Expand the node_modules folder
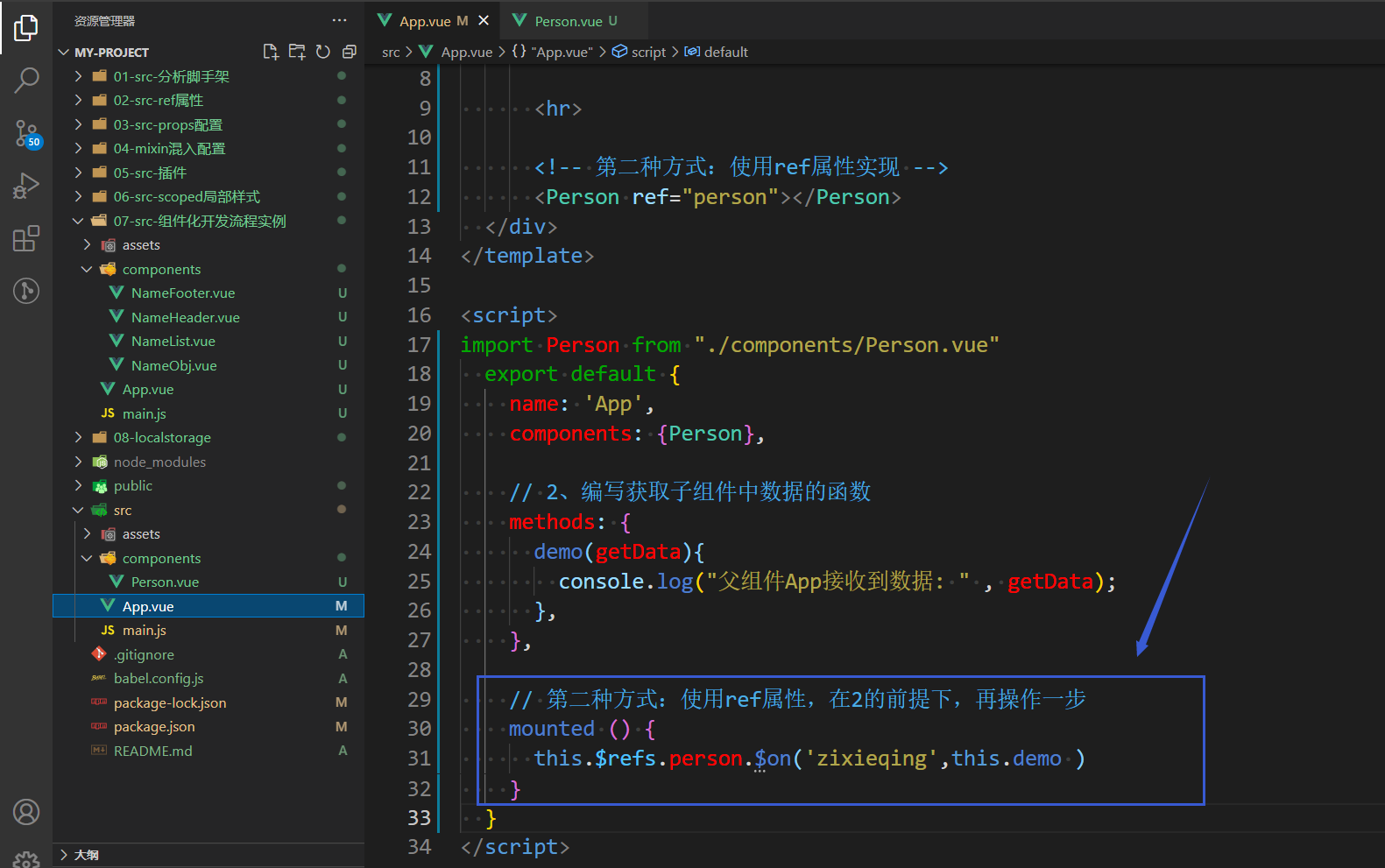1385x868 pixels. click(x=208, y=462)
